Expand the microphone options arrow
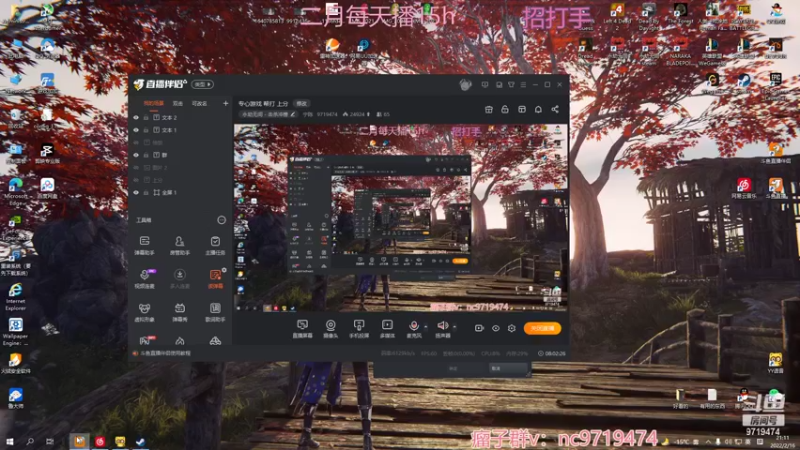This screenshot has width=800, height=450. pyautogui.click(x=426, y=327)
